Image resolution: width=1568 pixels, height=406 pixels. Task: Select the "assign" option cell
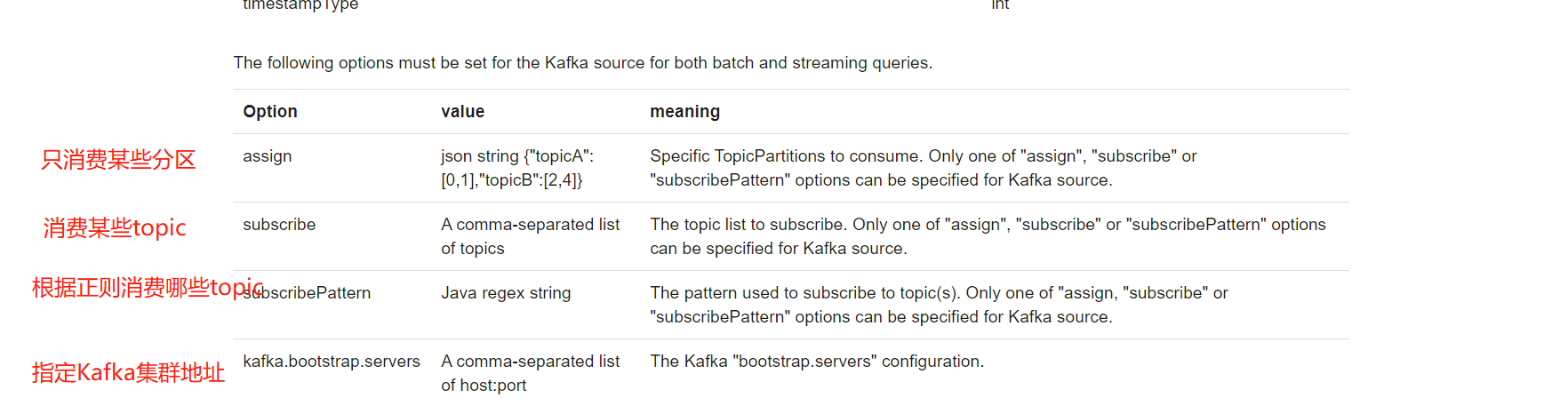point(268,156)
